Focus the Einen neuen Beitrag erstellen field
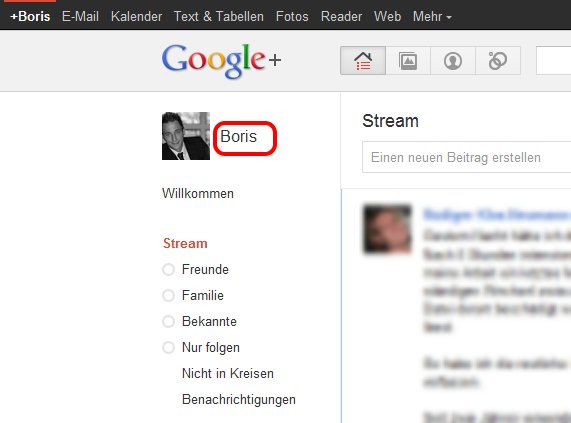Viewport: 571px width, 423px height. pyautogui.click(x=466, y=157)
